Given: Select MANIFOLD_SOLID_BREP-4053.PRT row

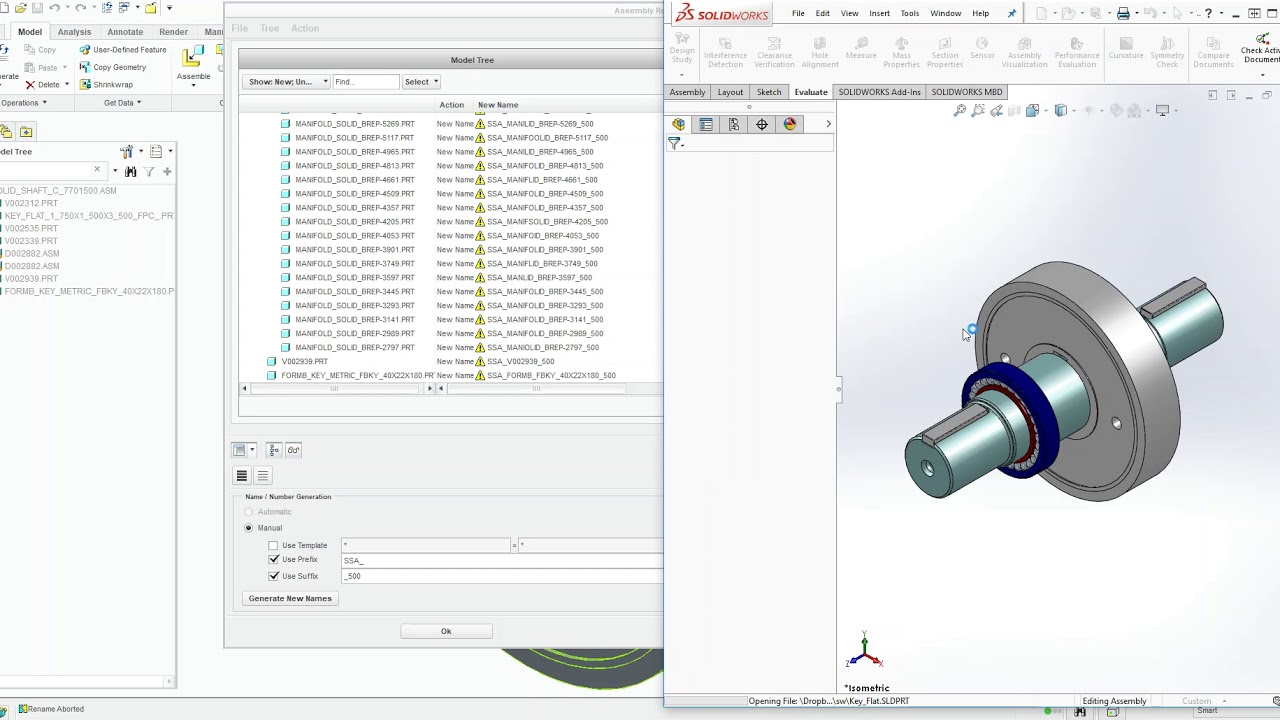Looking at the screenshot, I should [448, 235].
